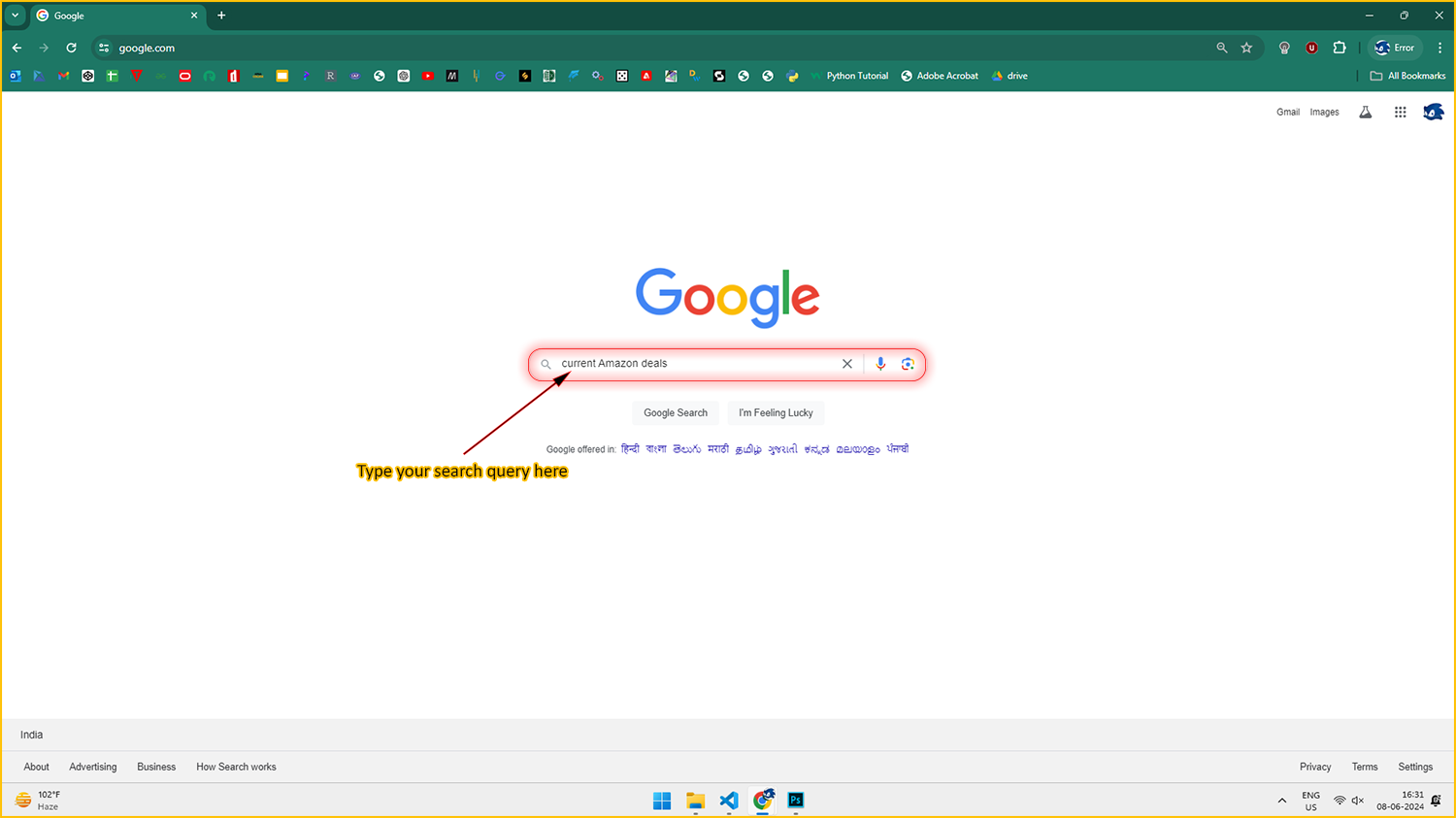Click the microphone voice search icon
Screen dimensions: 1456x818
tap(880, 364)
